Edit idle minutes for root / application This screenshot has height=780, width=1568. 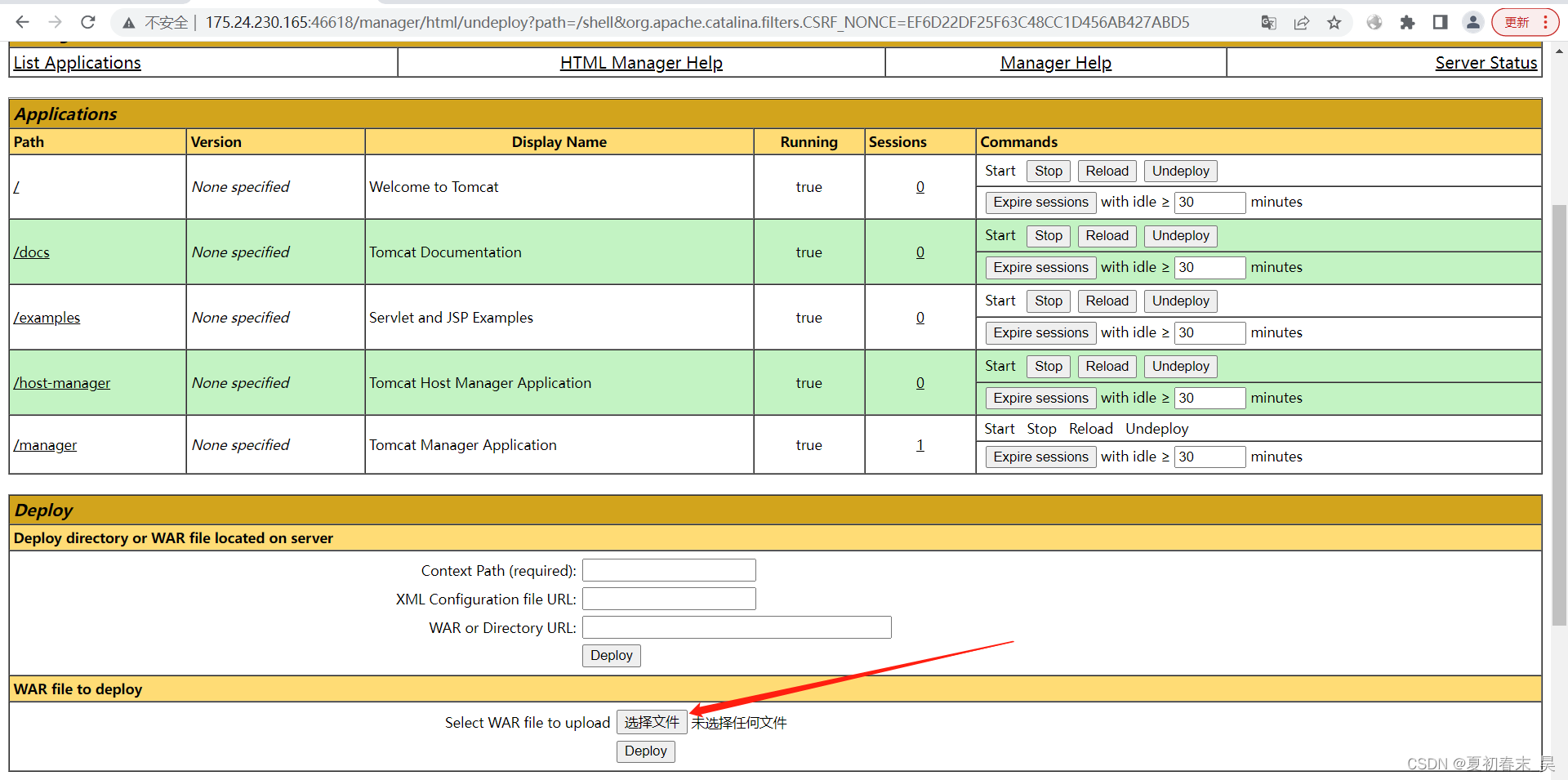click(x=1209, y=203)
